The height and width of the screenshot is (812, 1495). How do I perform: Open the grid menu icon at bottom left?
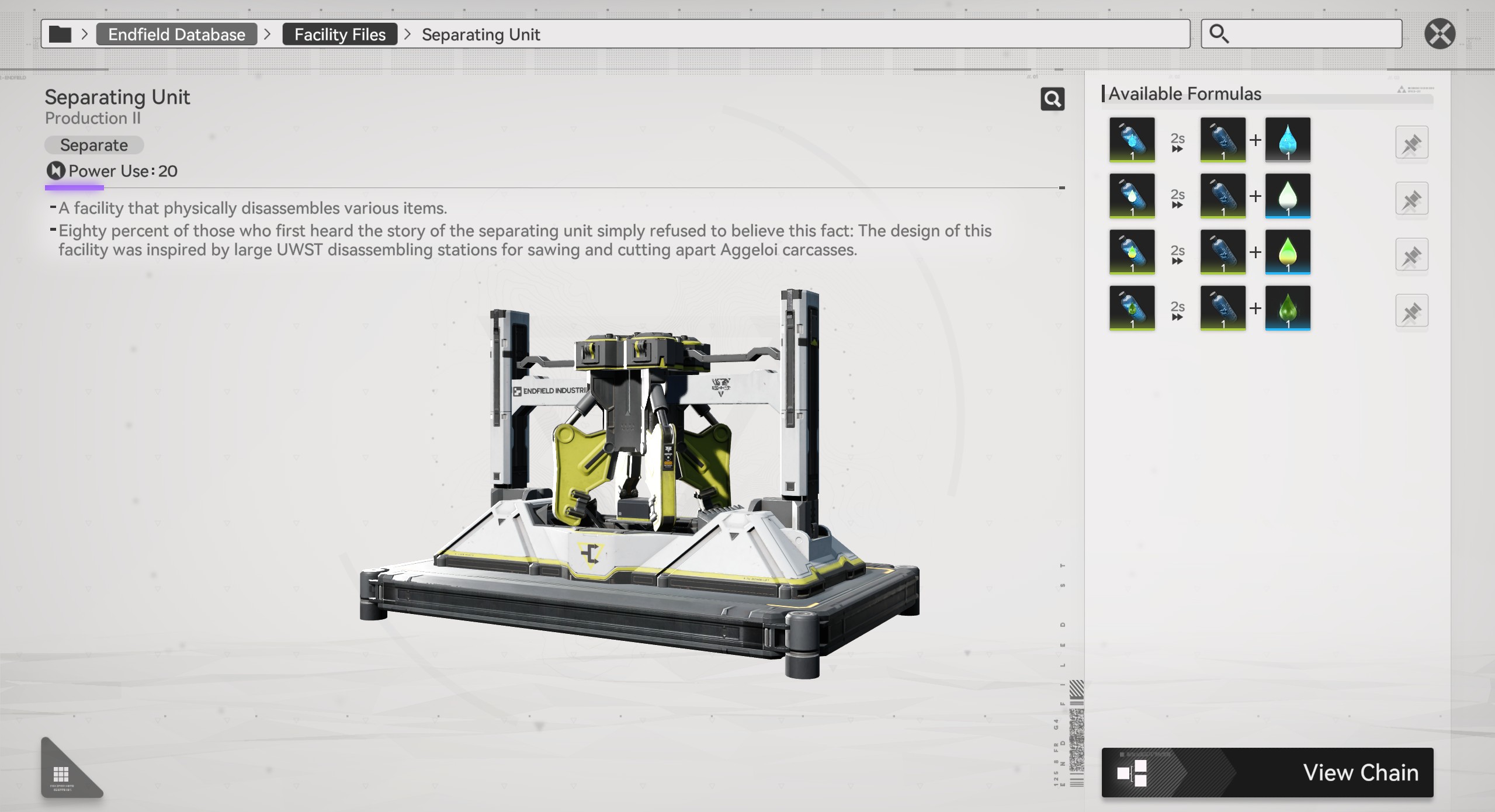pyautogui.click(x=62, y=774)
